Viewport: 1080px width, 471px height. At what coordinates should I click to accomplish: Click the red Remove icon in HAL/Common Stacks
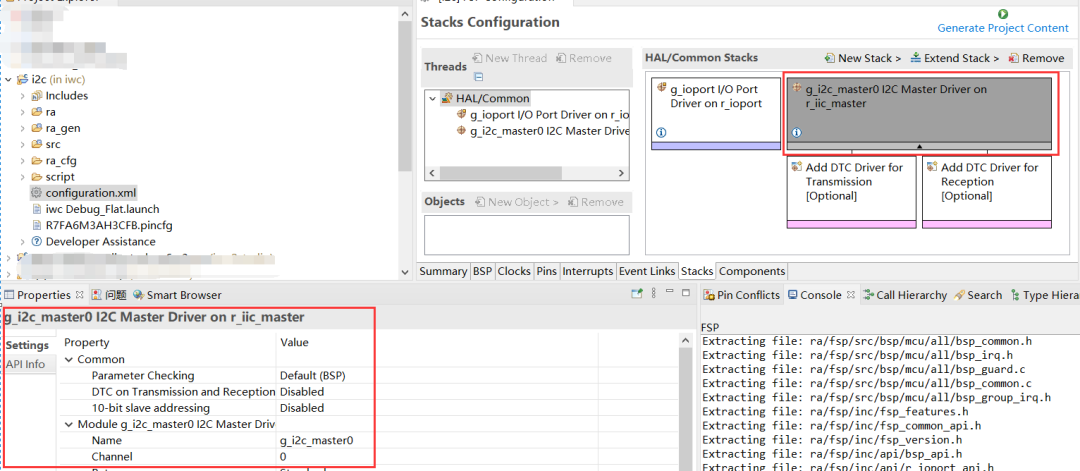(x=1014, y=58)
